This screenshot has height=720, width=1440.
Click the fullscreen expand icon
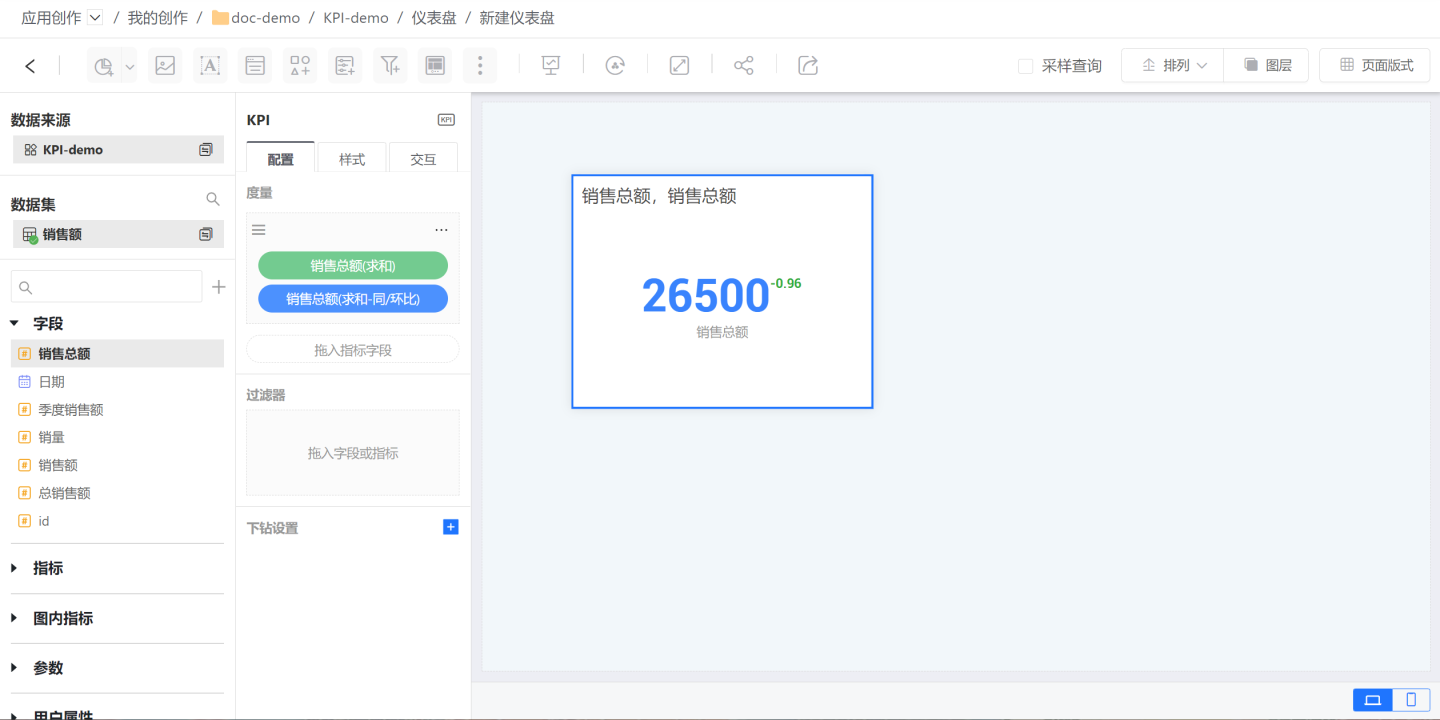679,66
